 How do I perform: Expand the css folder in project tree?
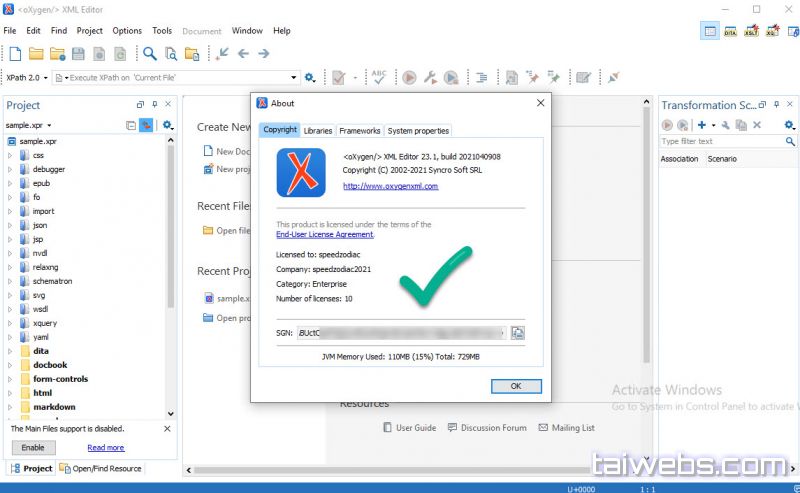11,155
